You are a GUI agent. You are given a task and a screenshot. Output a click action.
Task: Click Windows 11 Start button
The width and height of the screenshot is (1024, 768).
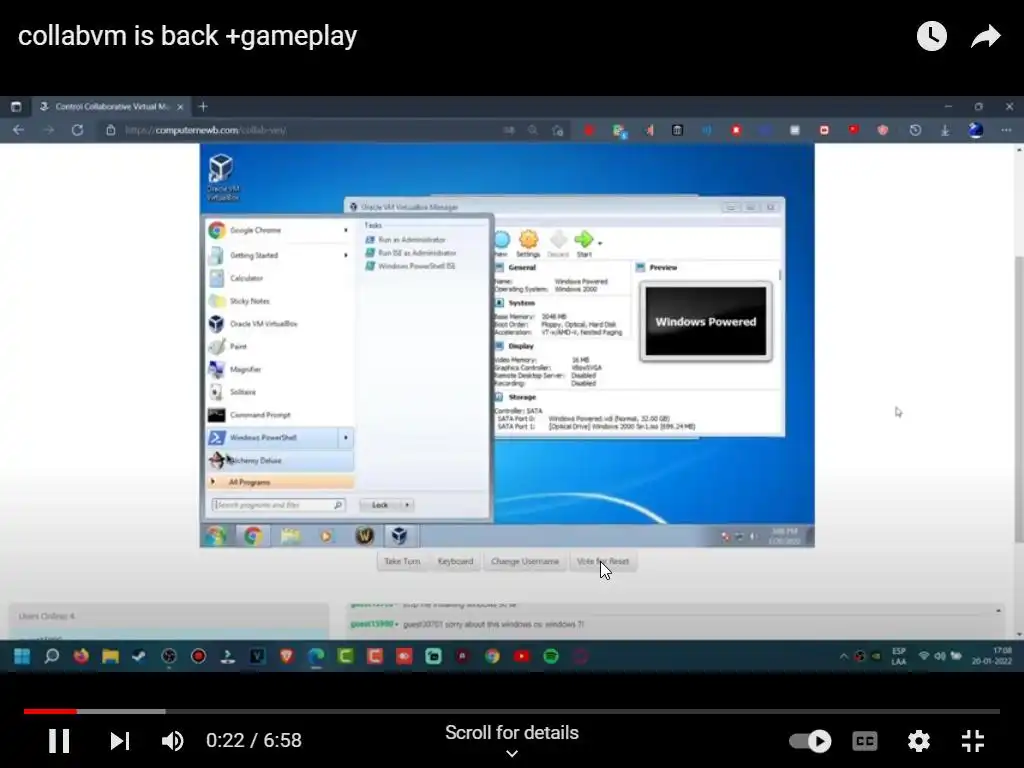click(22, 656)
